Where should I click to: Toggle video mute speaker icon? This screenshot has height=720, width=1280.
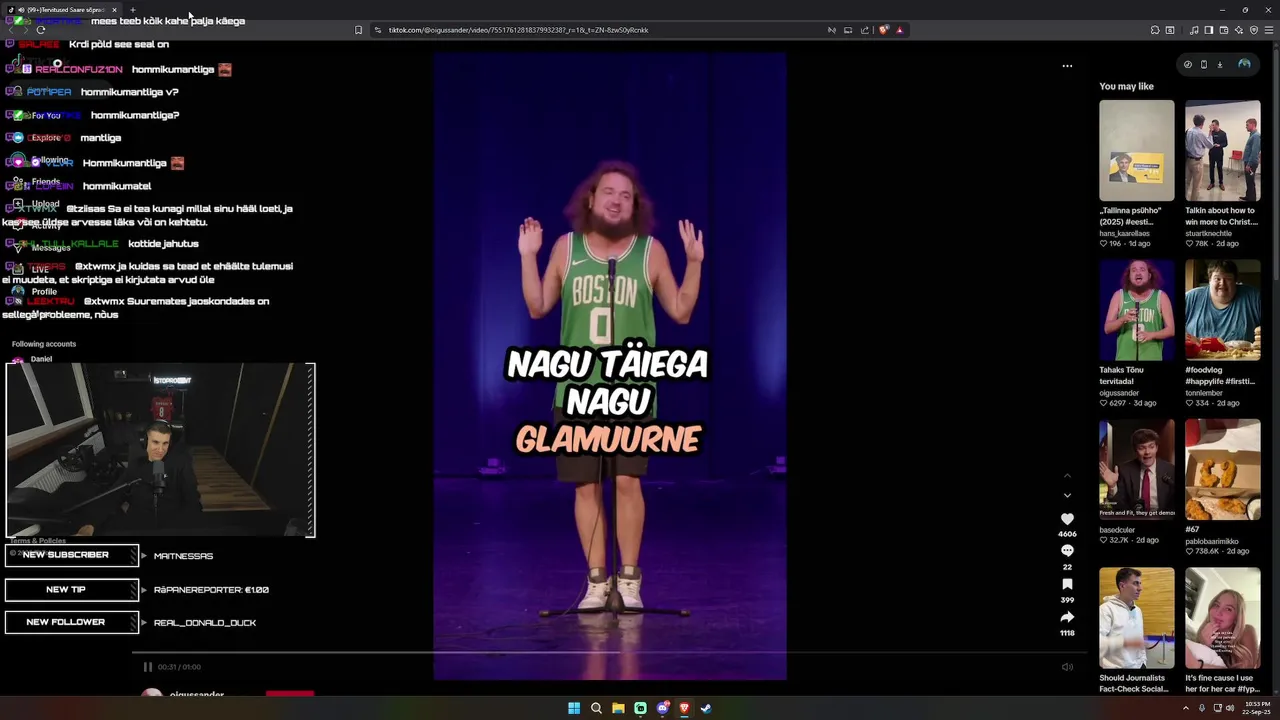[x=1067, y=667]
